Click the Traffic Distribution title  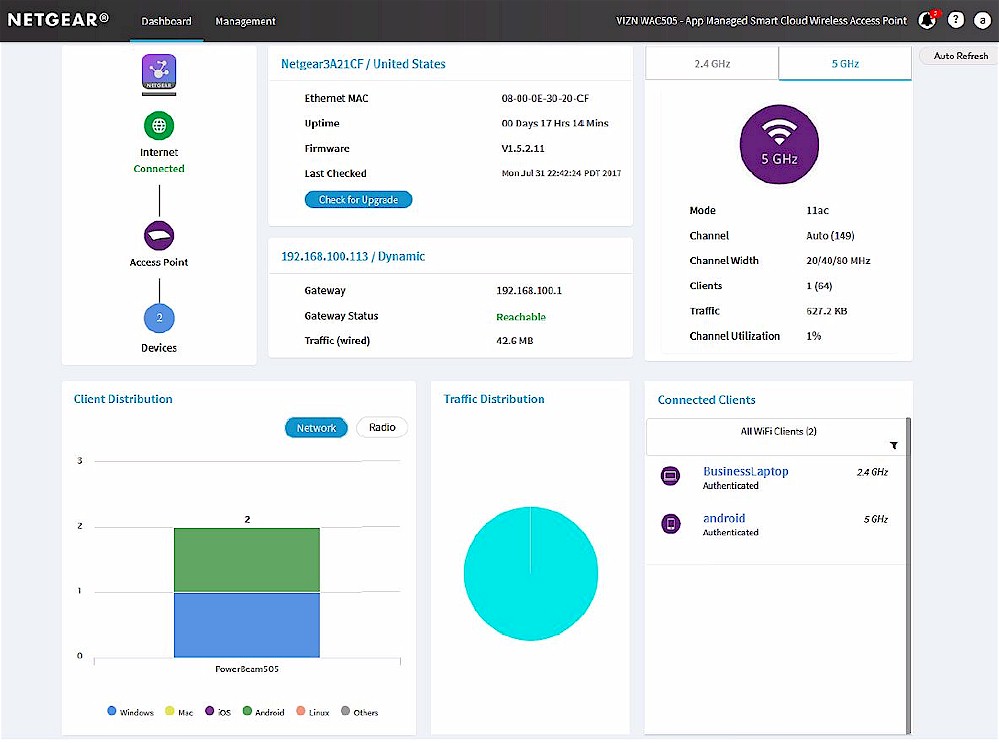pos(494,399)
